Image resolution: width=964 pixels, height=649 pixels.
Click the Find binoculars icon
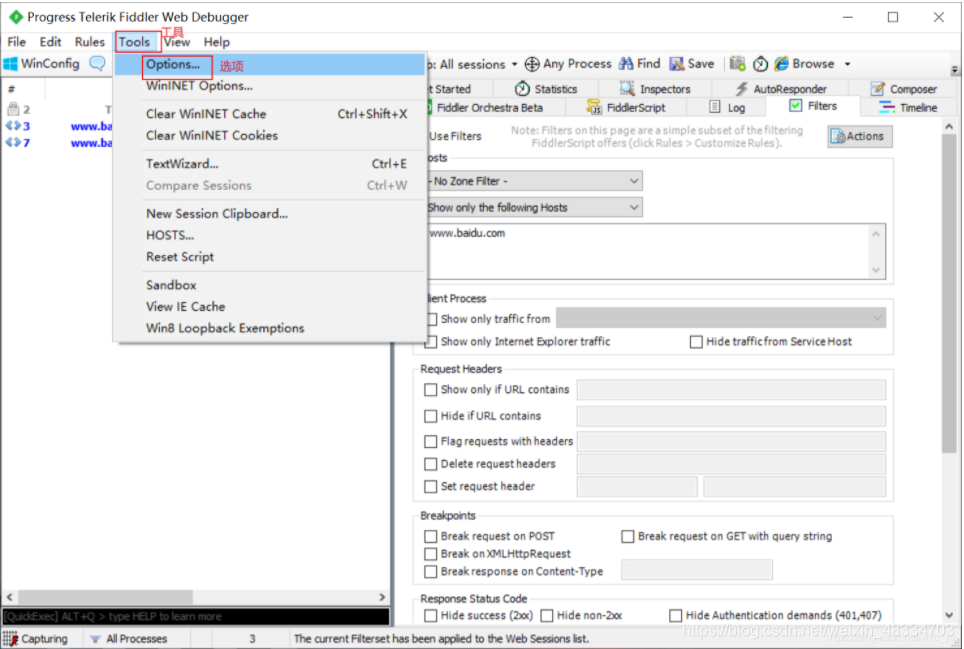click(626, 64)
